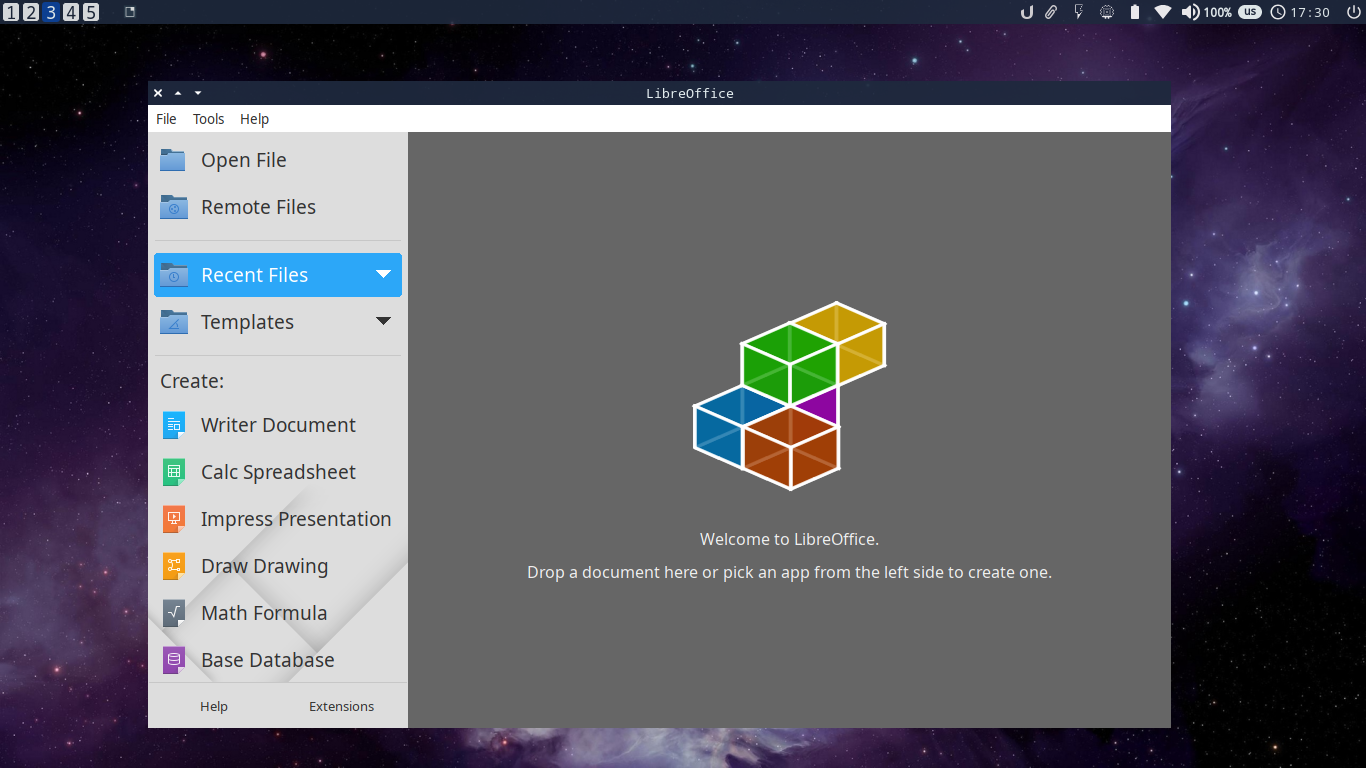1366x768 pixels.
Task: Click the Open File folder icon
Action: point(174,160)
